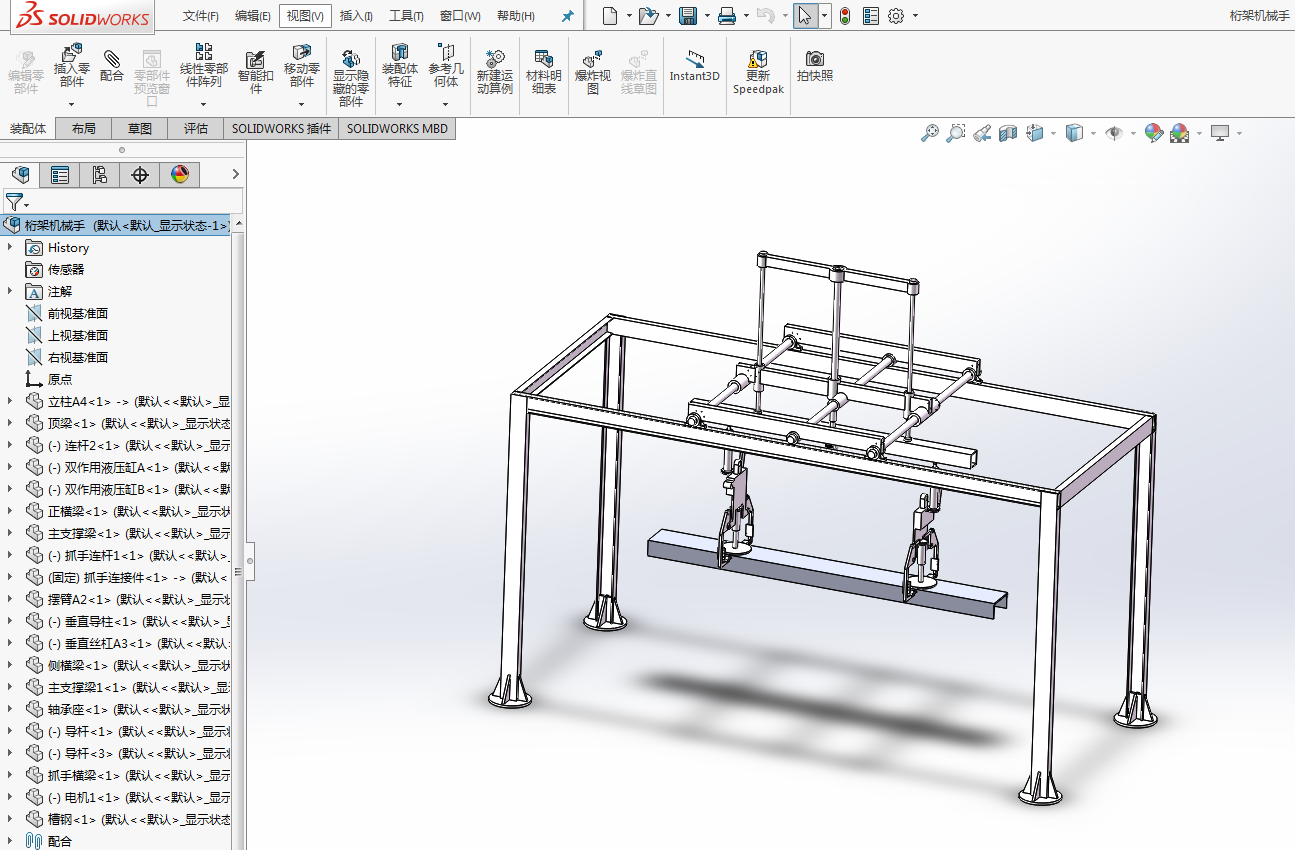
Task: Select the 前视基准面 plane in tree
Action: pos(78,313)
